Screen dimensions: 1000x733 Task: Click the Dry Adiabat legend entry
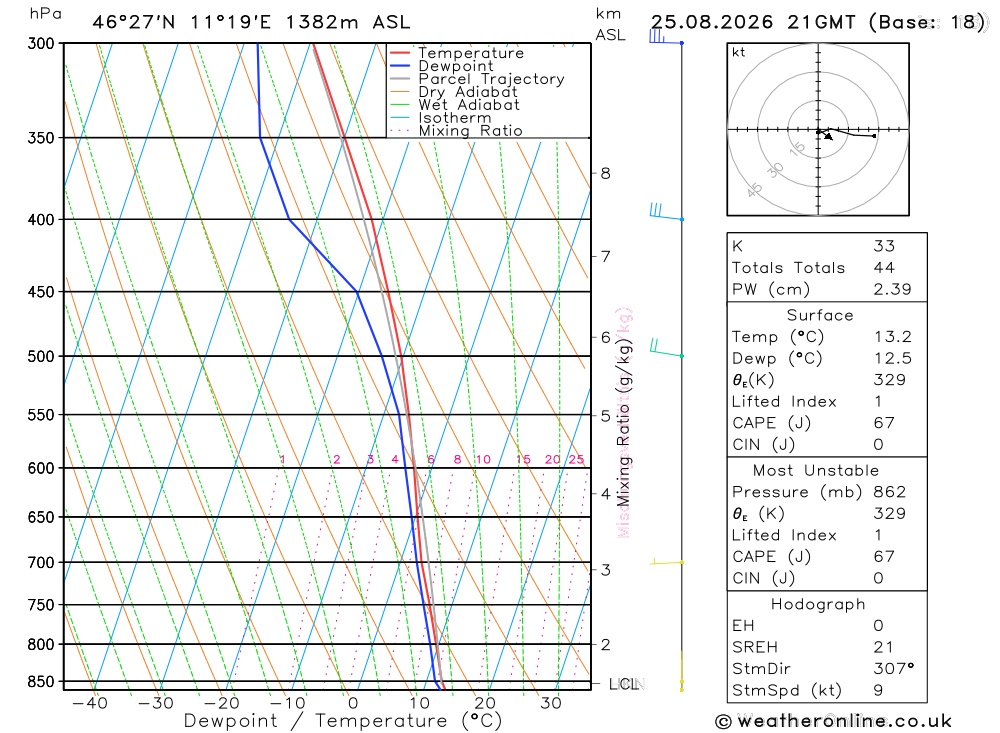click(453, 92)
